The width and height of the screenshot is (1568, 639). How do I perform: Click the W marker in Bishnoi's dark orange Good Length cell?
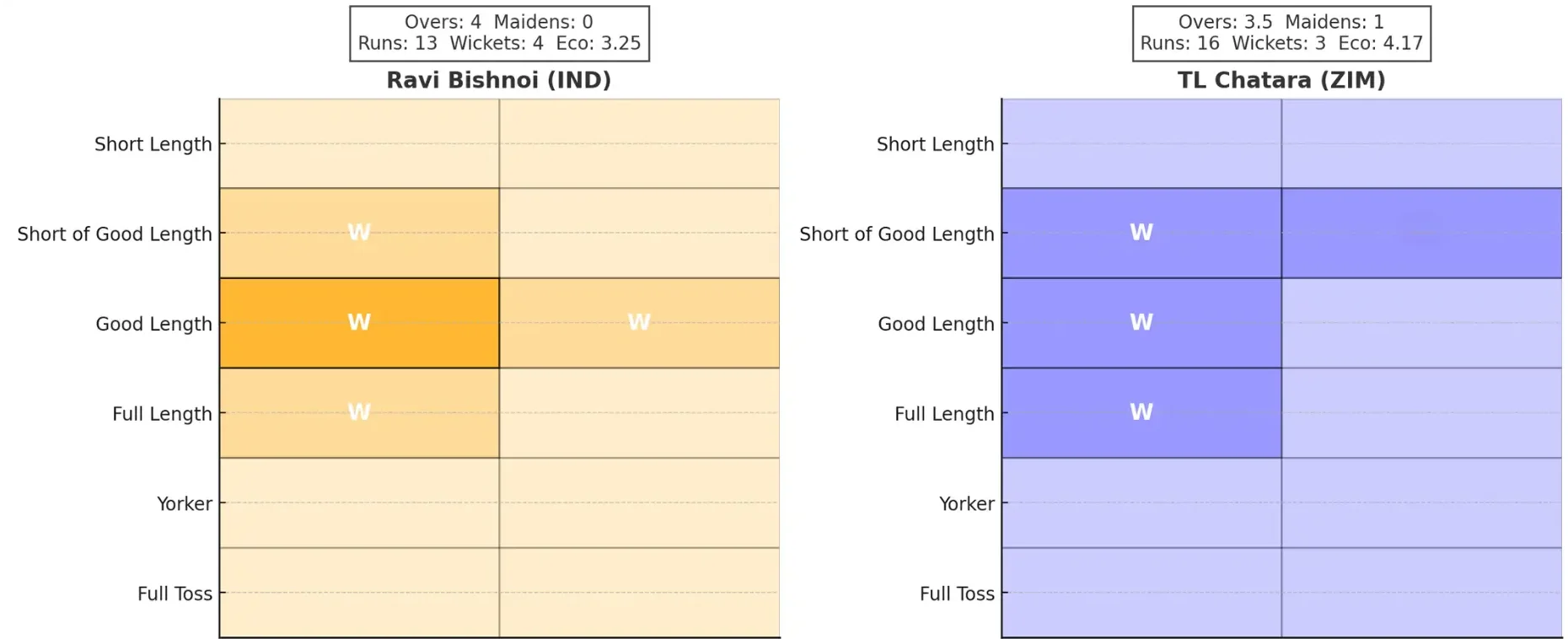[359, 322]
